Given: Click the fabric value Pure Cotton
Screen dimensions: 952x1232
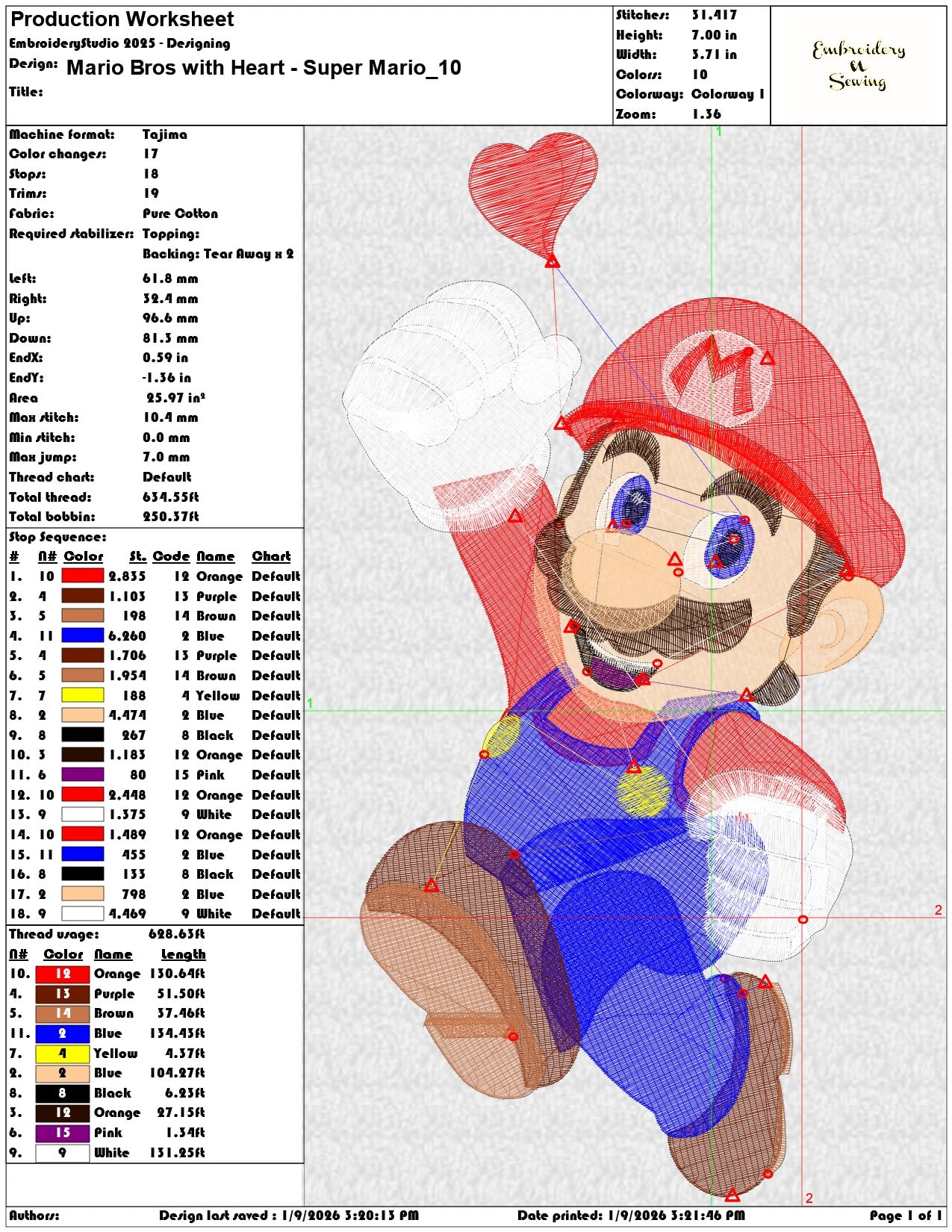Looking at the screenshot, I should pos(181,214).
